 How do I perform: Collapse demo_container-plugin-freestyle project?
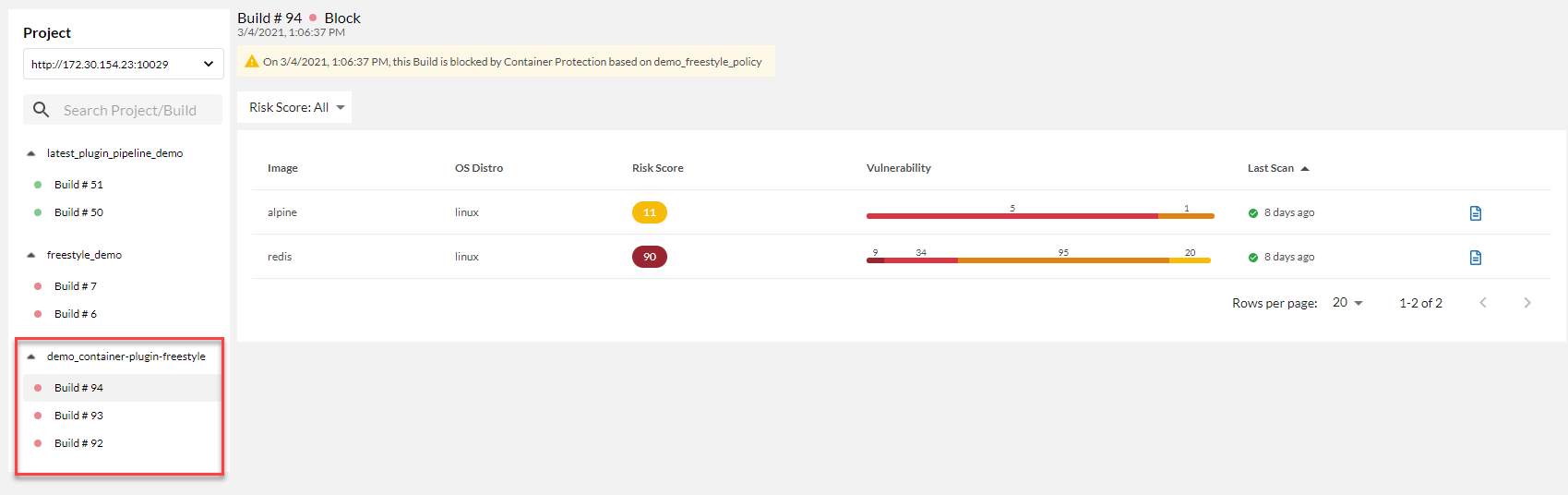31,356
